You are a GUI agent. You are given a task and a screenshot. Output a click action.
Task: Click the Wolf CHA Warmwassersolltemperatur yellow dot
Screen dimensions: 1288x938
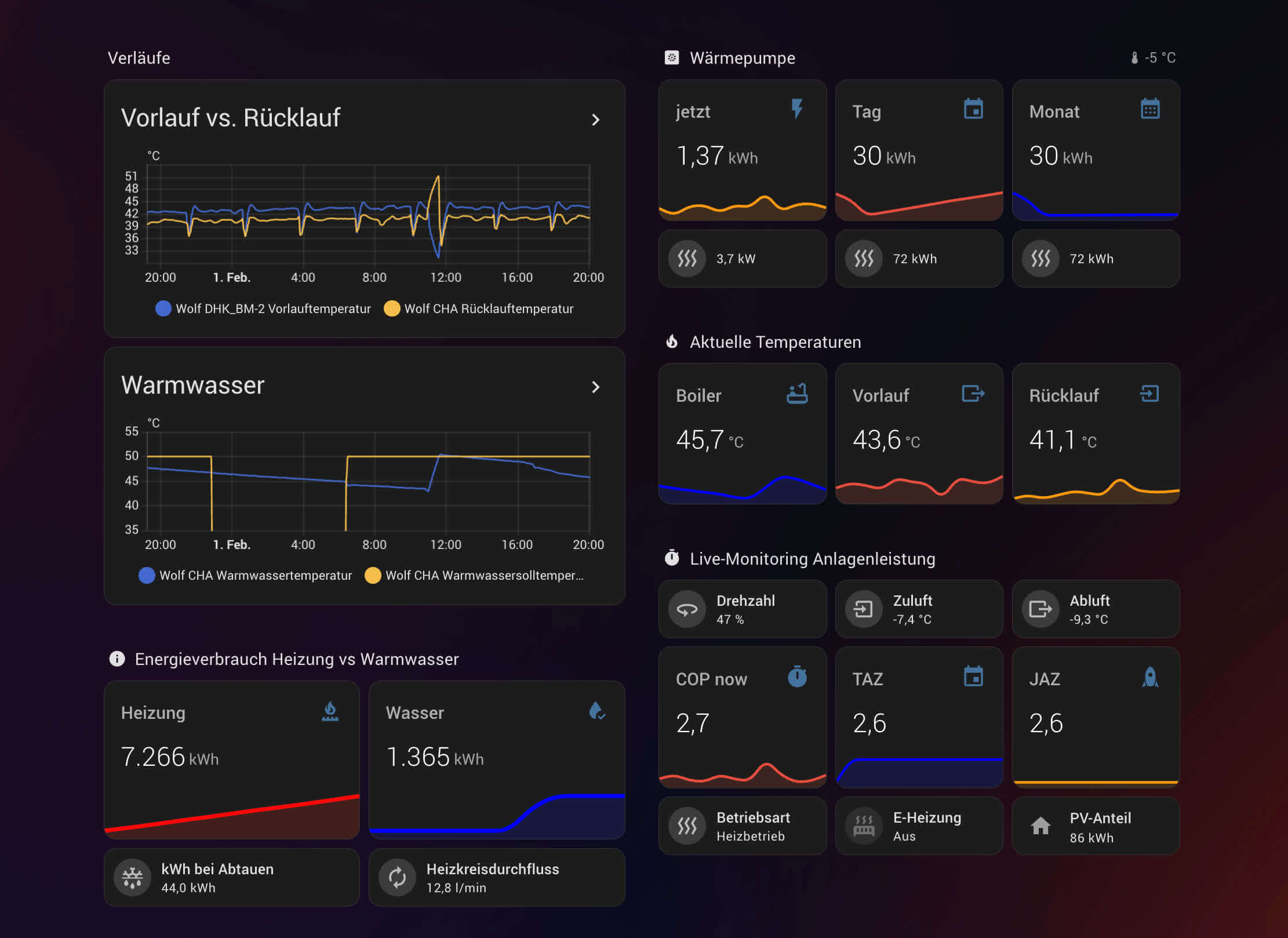click(x=373, y=575)
